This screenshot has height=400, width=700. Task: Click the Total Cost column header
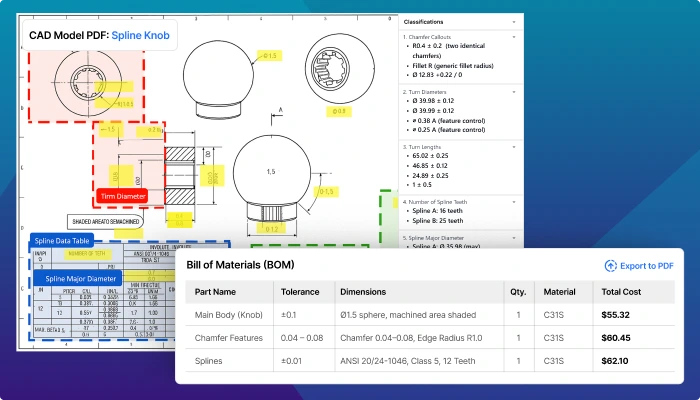point(621,292)
